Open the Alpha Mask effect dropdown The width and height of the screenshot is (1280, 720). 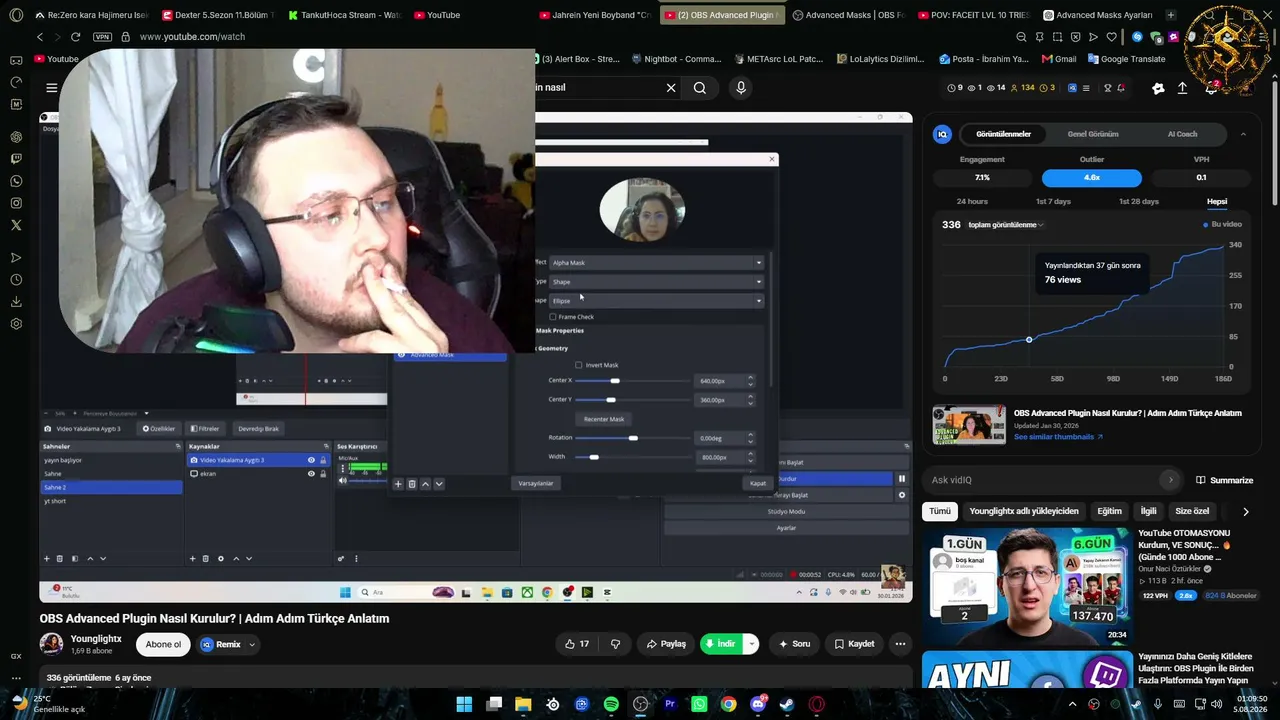pyautogui.click(x=656, y=263)
